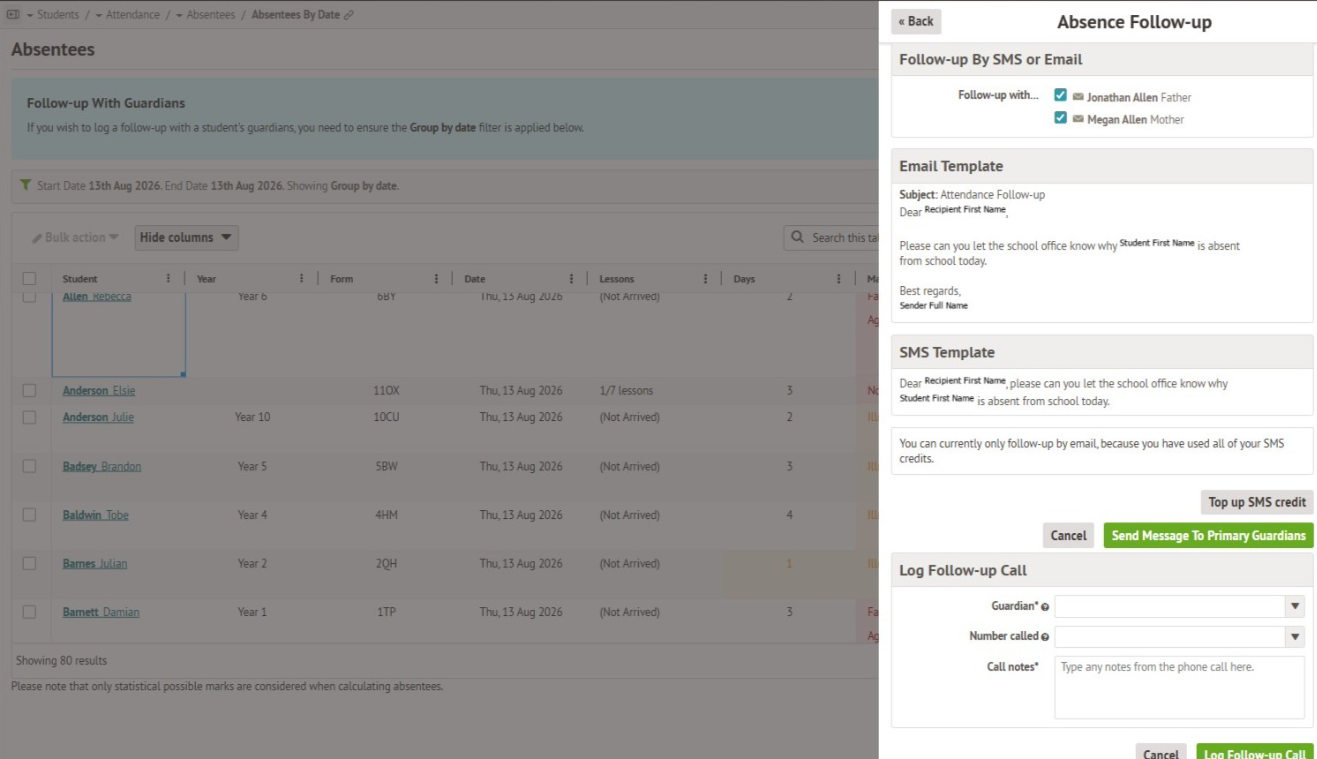
Task: Tick the select-all checkbox in table header
Action: pyautogui.click(x=29, y=279)
